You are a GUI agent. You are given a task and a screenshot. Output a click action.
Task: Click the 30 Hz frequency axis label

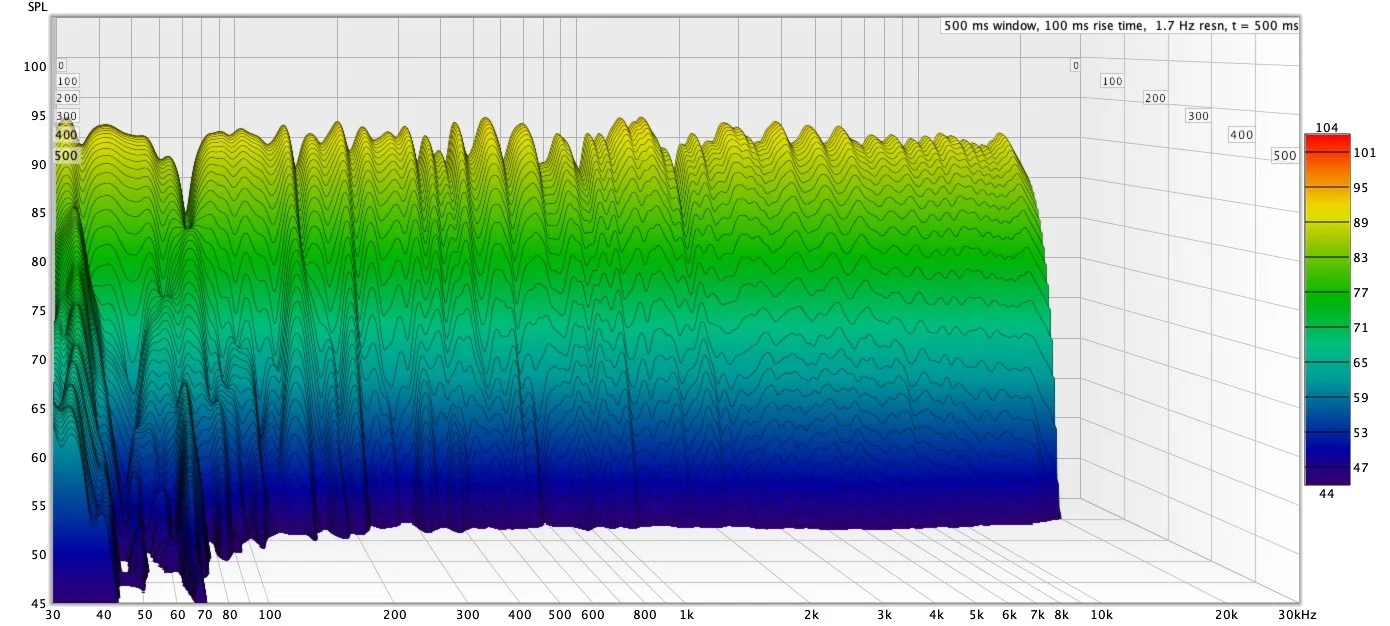click(52, 615)
